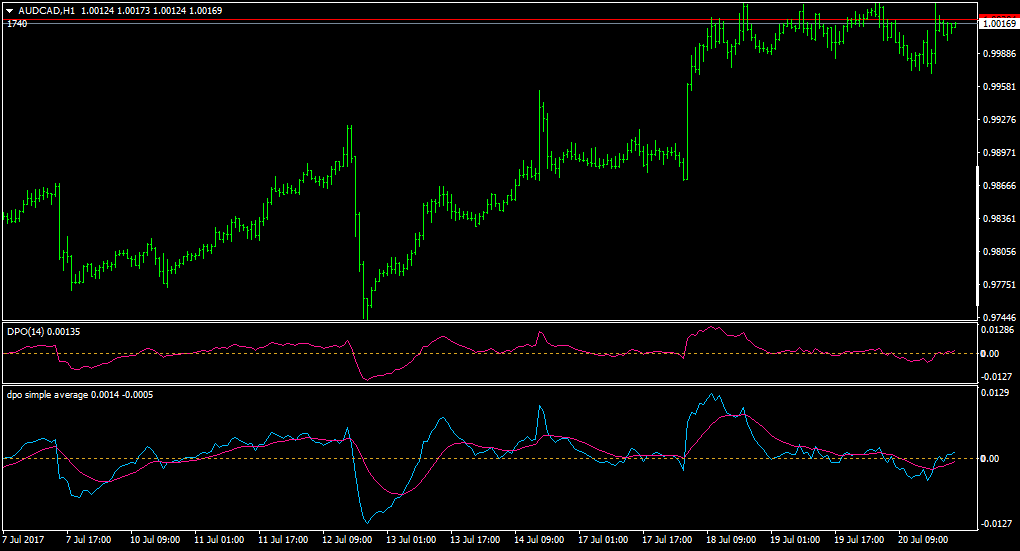The height and width of the screenshot is (551, 1020).
Task: Click the 0.0129 value in the bottom subwindow scale
Action: click(995, 392)
